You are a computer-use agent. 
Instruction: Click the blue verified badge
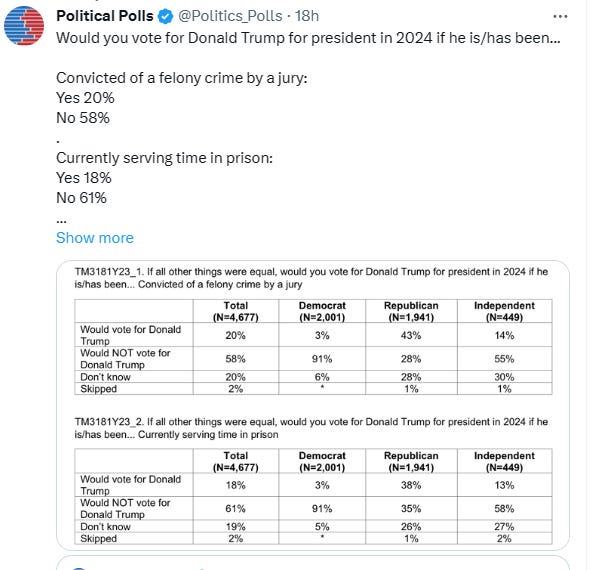tap(165, 17)
